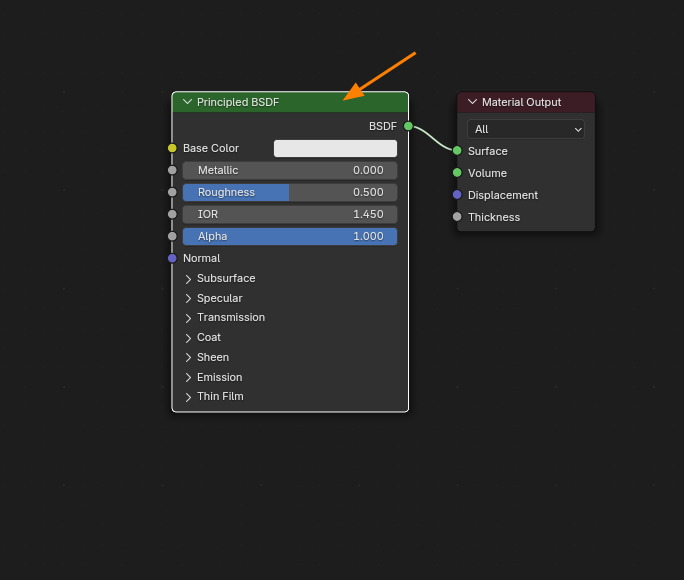Adjust the Metallic value slider

pos(290,171)
